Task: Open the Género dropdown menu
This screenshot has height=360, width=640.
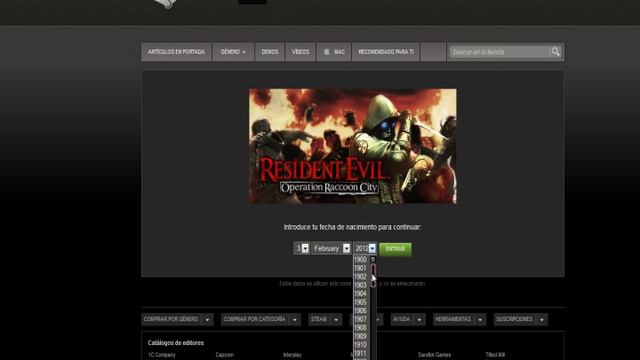Action: (x=233, y=52)
